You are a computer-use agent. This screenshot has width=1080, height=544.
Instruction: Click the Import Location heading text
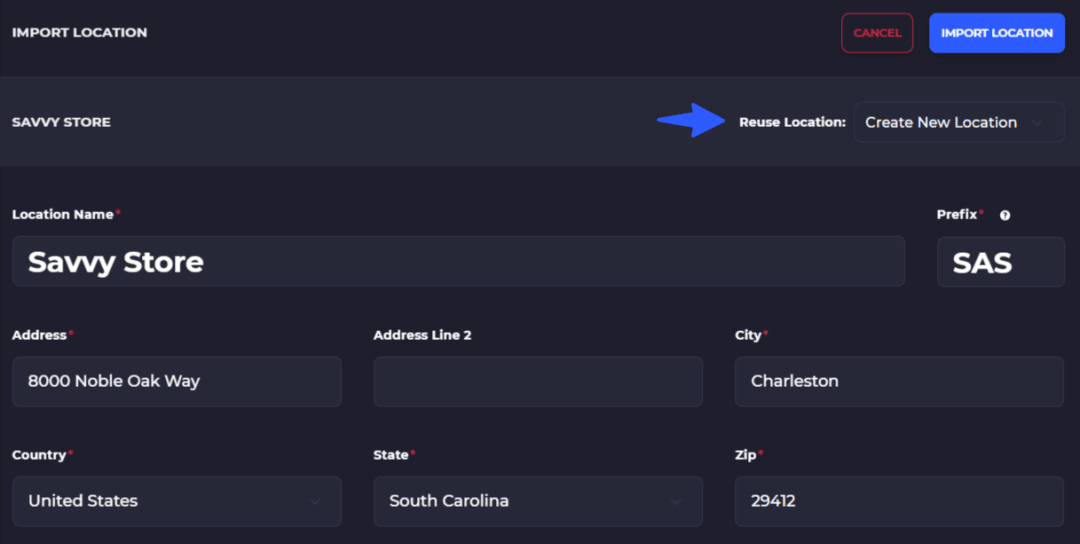(79, 32)
